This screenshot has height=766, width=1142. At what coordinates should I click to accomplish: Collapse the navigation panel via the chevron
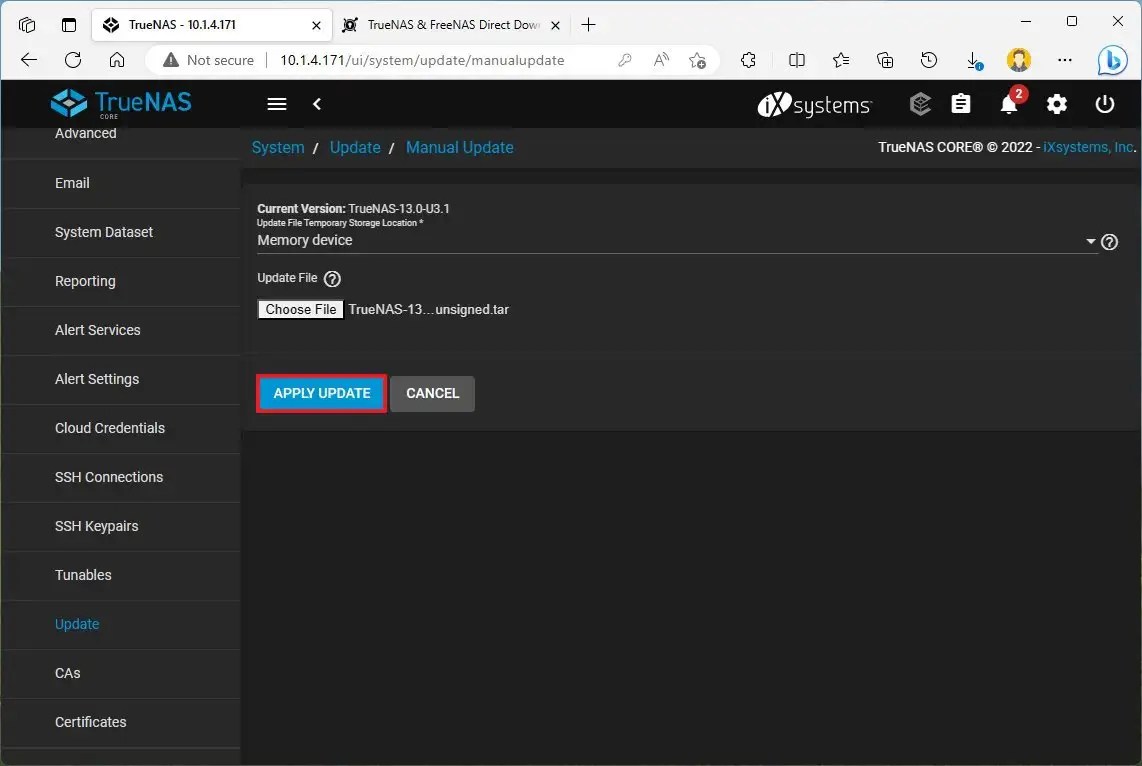317,104
